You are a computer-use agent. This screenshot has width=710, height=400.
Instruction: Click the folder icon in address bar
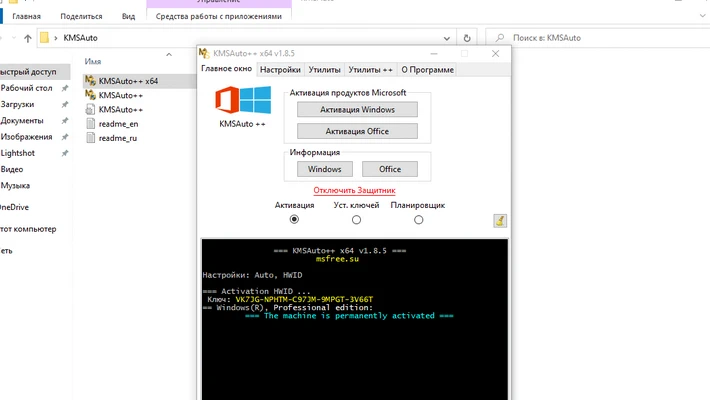click(x=44, y=38)
